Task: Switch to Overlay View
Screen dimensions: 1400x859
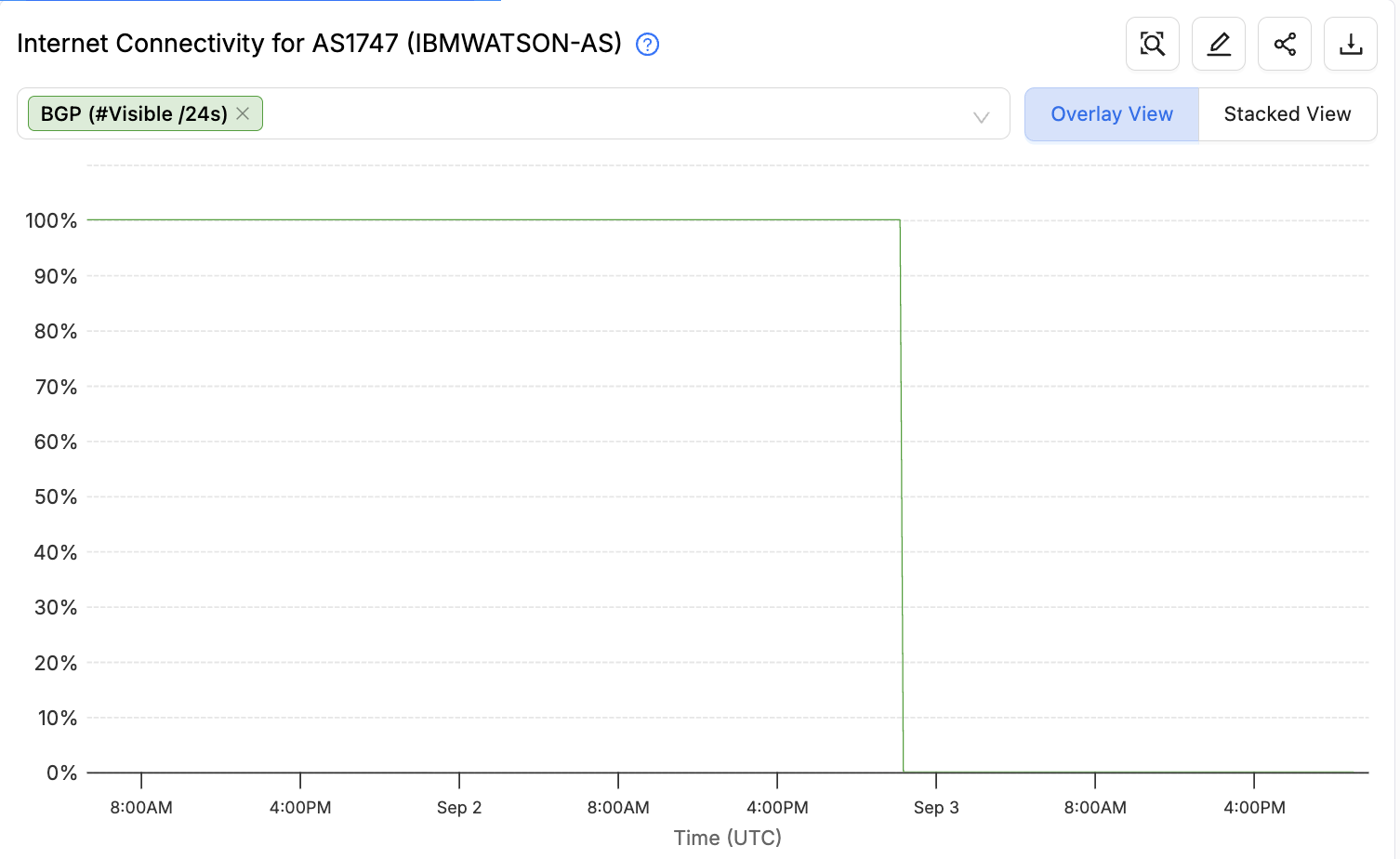Action: click(1112, 114)
